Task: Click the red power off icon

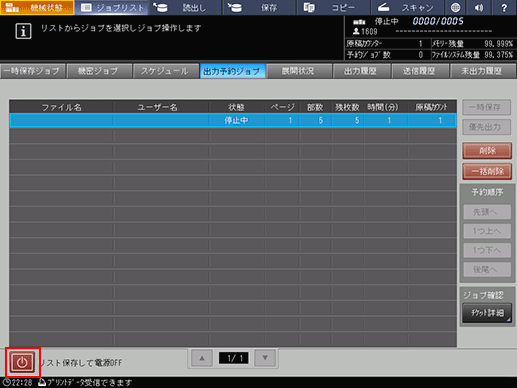Action: [22, 362]
